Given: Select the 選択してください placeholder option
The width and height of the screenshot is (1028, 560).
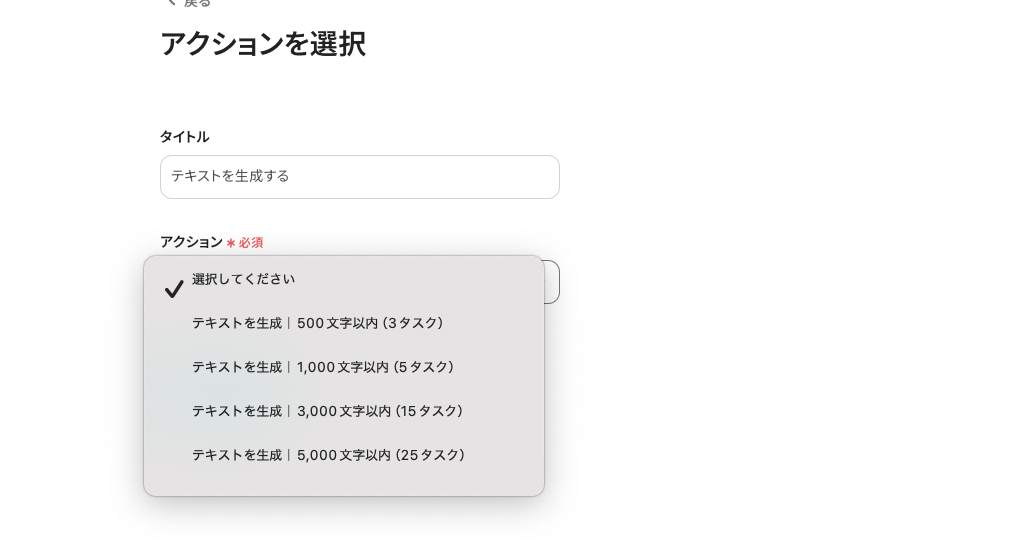Looking at the screenshot, I should click(243, 280).
